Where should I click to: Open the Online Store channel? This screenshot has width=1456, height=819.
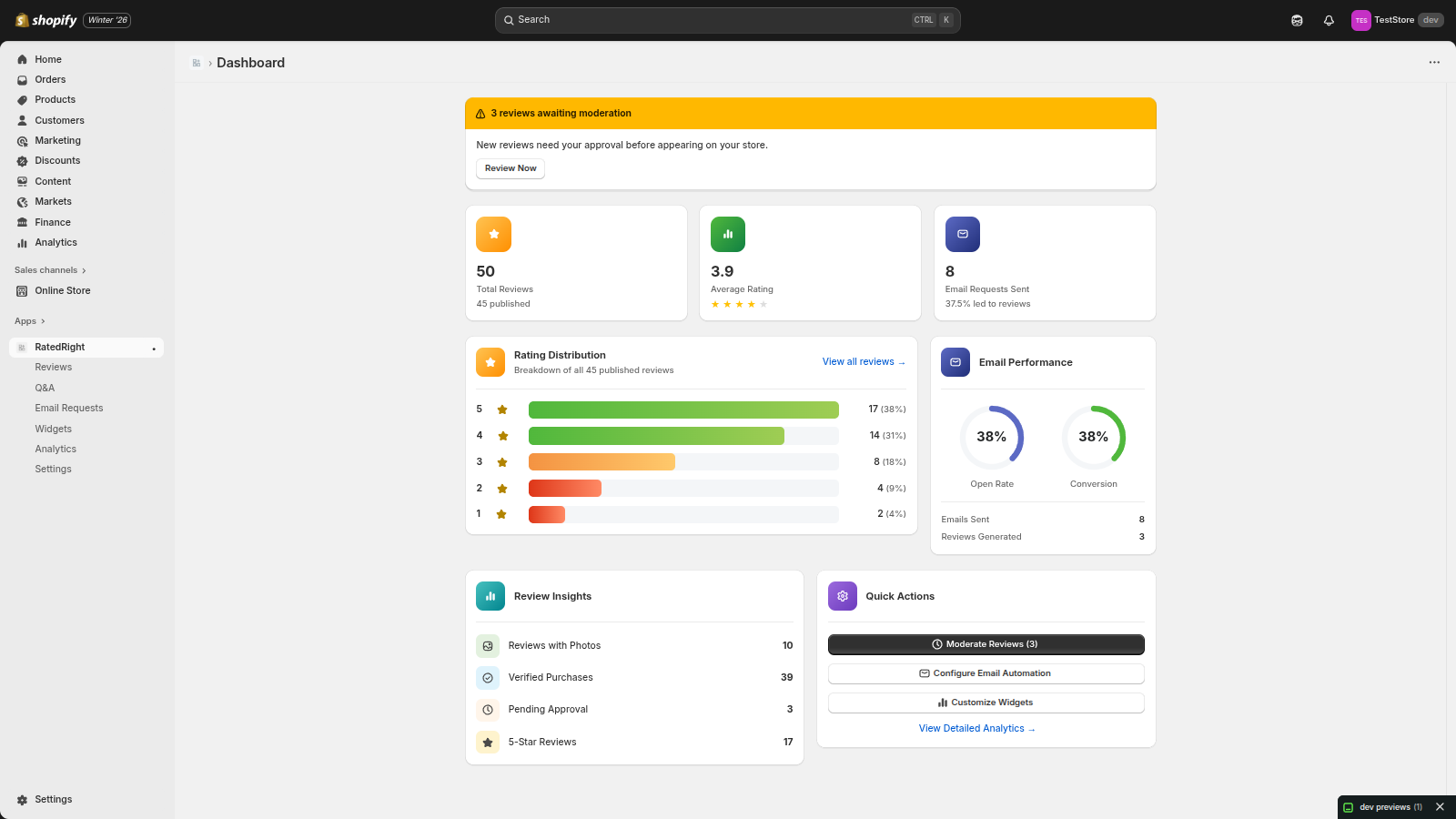pyautogui.click(x=61, y=290)
